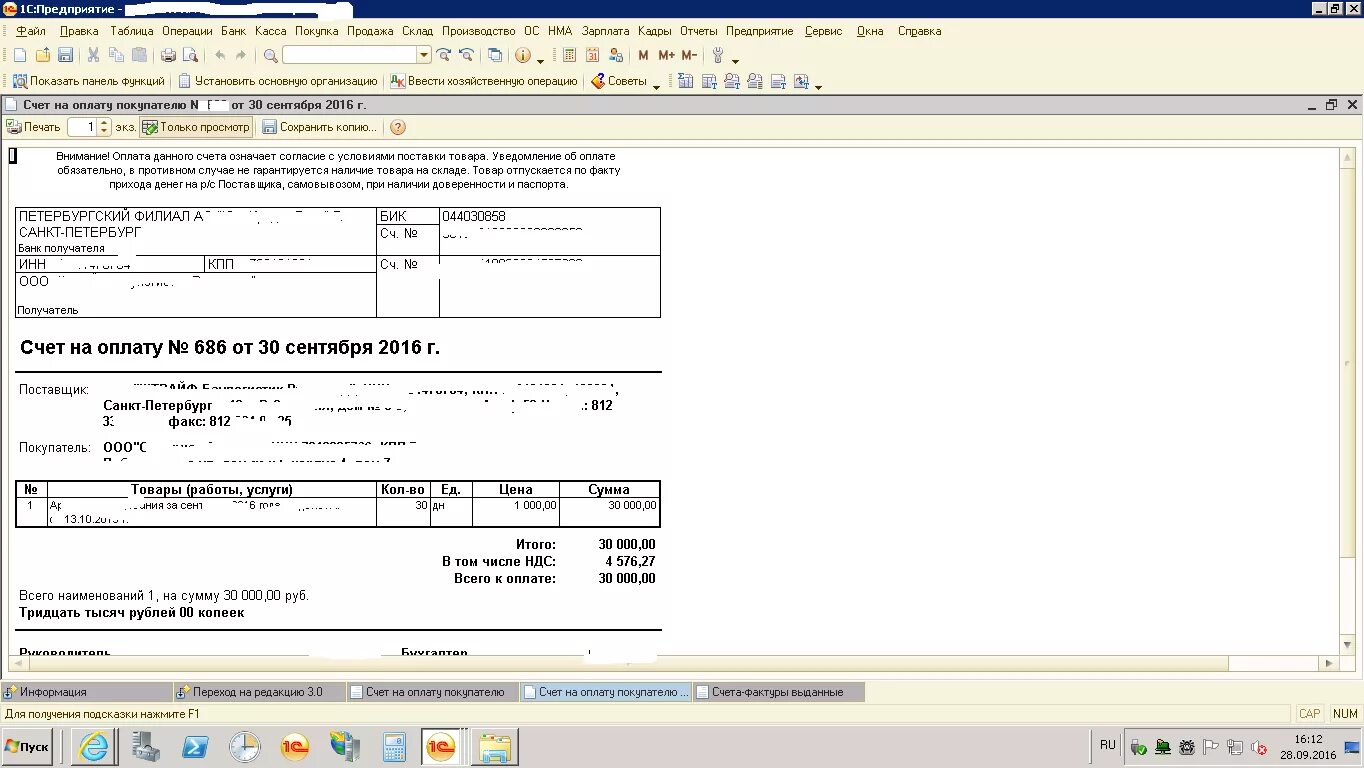The width and height of the screenshot is (1364, 768).
Task: Expand the search field dropdown arrow
Action: pos(424,55)
